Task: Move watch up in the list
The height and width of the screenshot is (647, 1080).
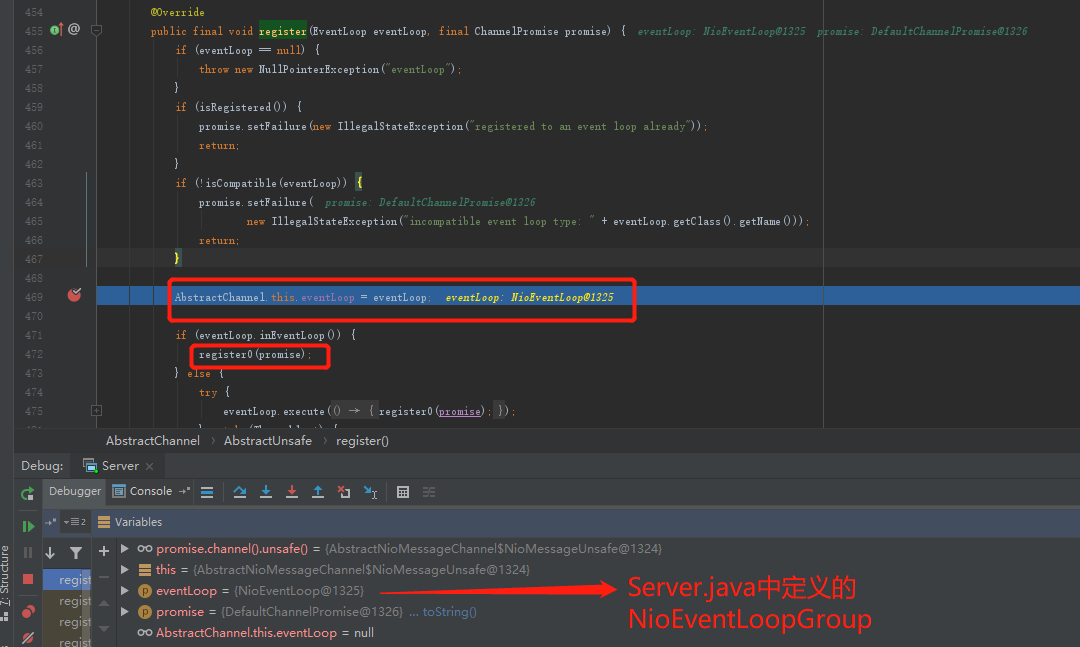Action: click(x=103, y=603)
